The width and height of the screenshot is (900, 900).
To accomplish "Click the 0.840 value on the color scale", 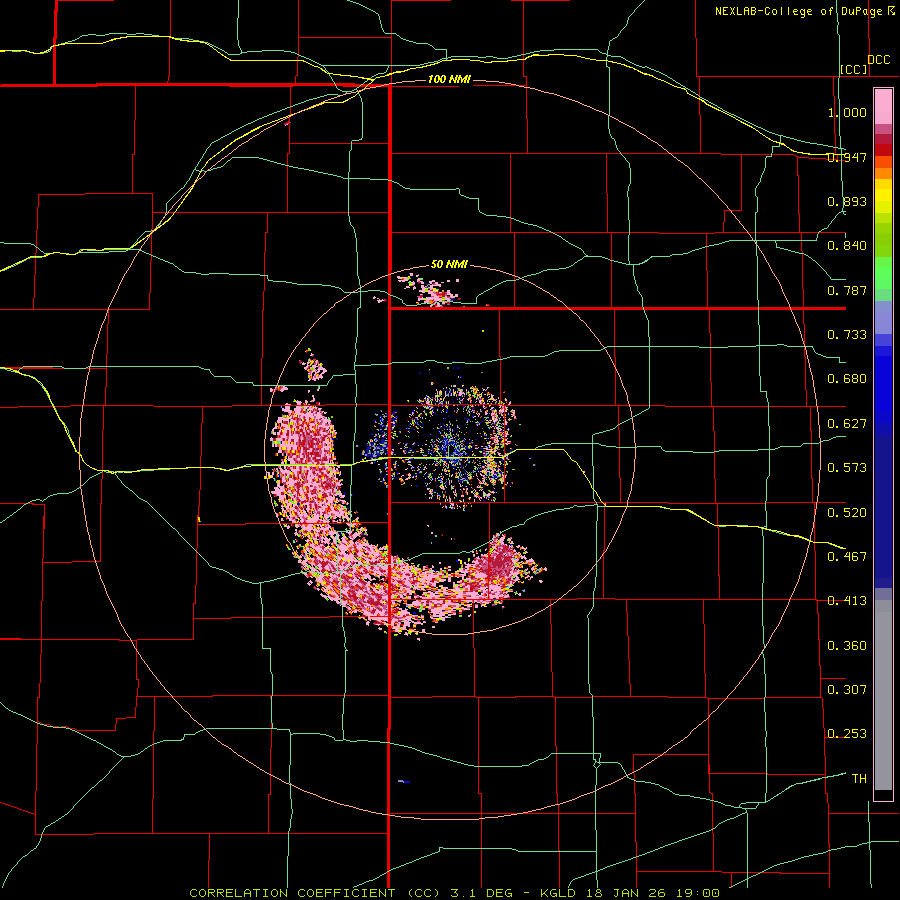I will pos(847,246).
